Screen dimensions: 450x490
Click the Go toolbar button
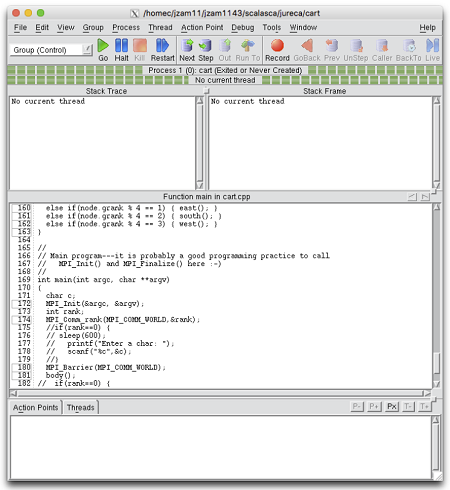pyautogui.click(x=103, y=50)
